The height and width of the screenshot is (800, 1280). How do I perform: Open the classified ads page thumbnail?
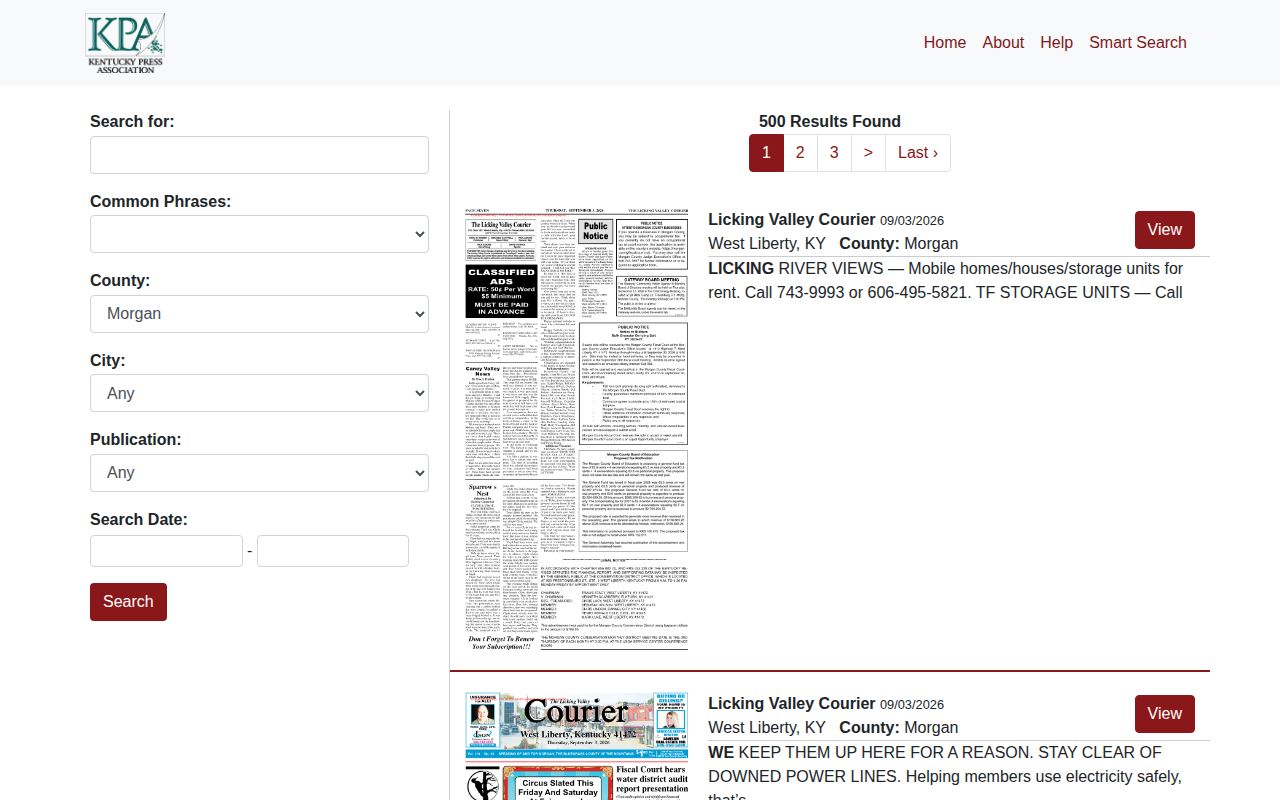[x=577, y=430]
